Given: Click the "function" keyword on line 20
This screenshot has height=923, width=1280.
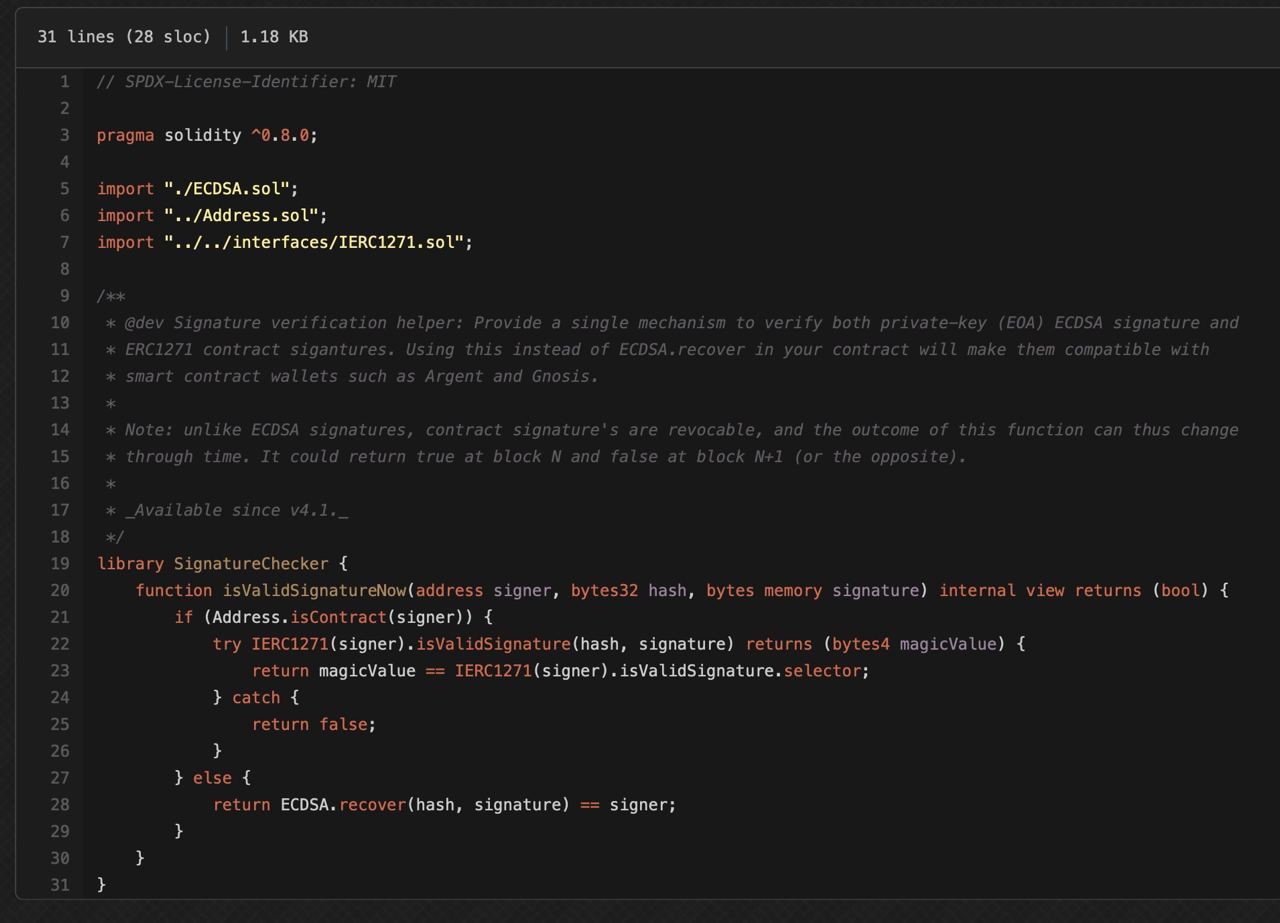Looking at the screenshot, I should (x=174, y=591).
